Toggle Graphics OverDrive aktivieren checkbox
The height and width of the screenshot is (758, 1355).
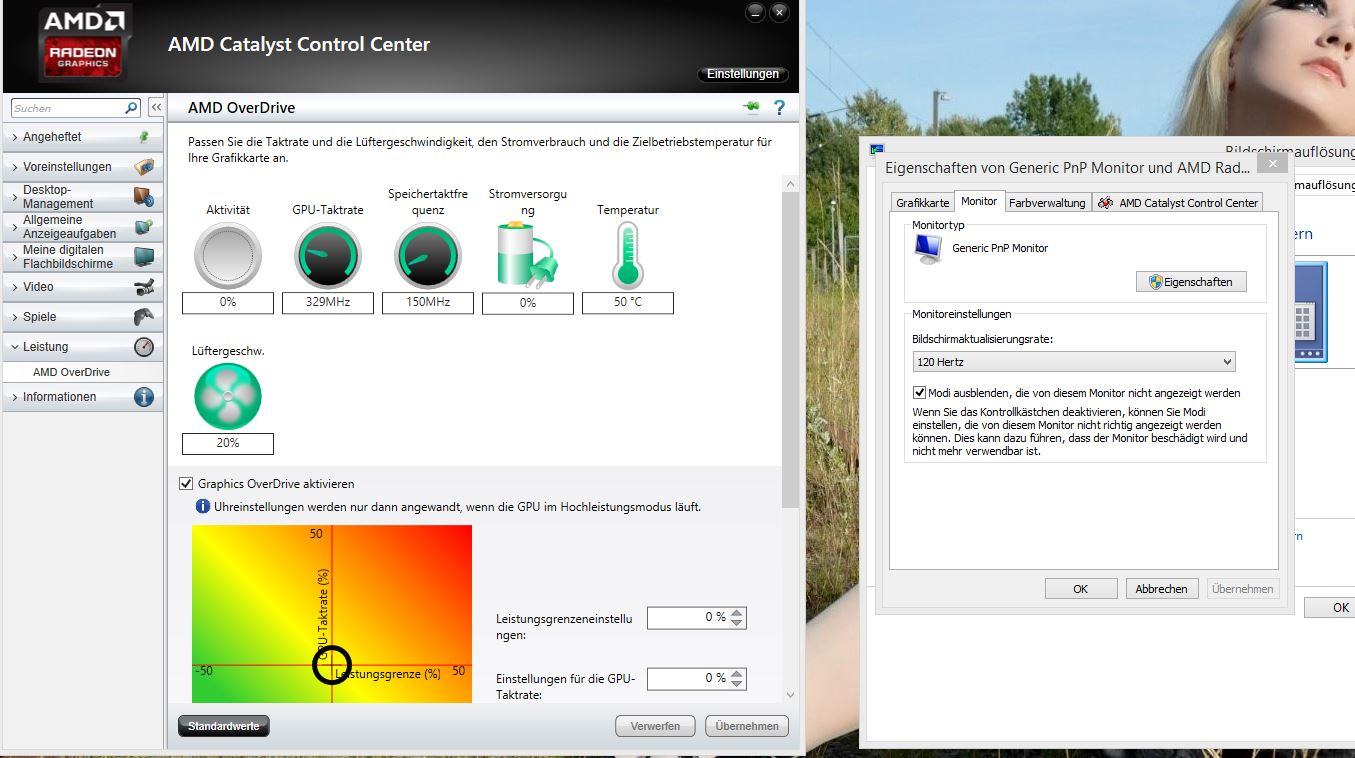186,483
